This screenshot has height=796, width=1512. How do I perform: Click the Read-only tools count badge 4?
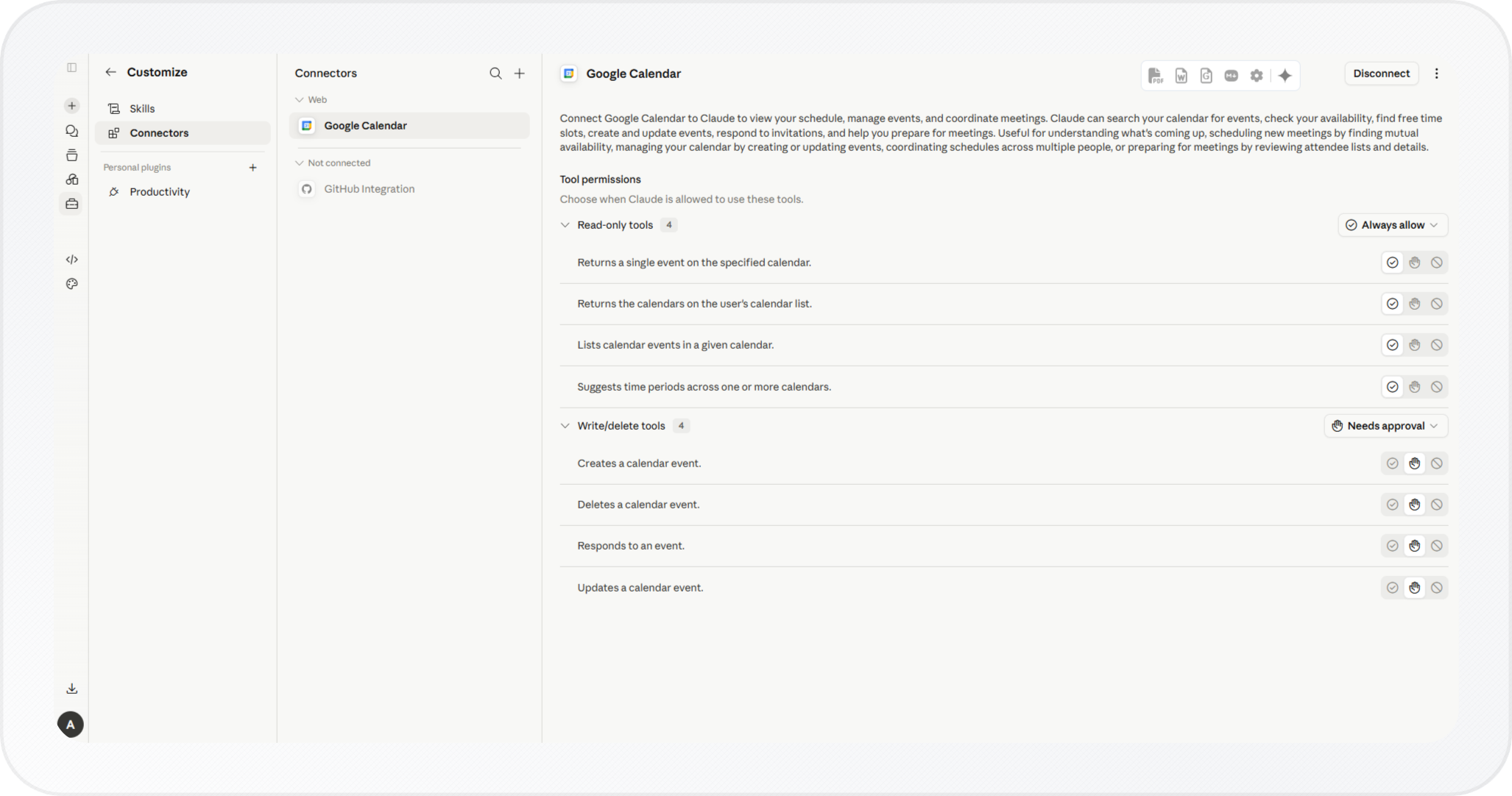[668, 225]
